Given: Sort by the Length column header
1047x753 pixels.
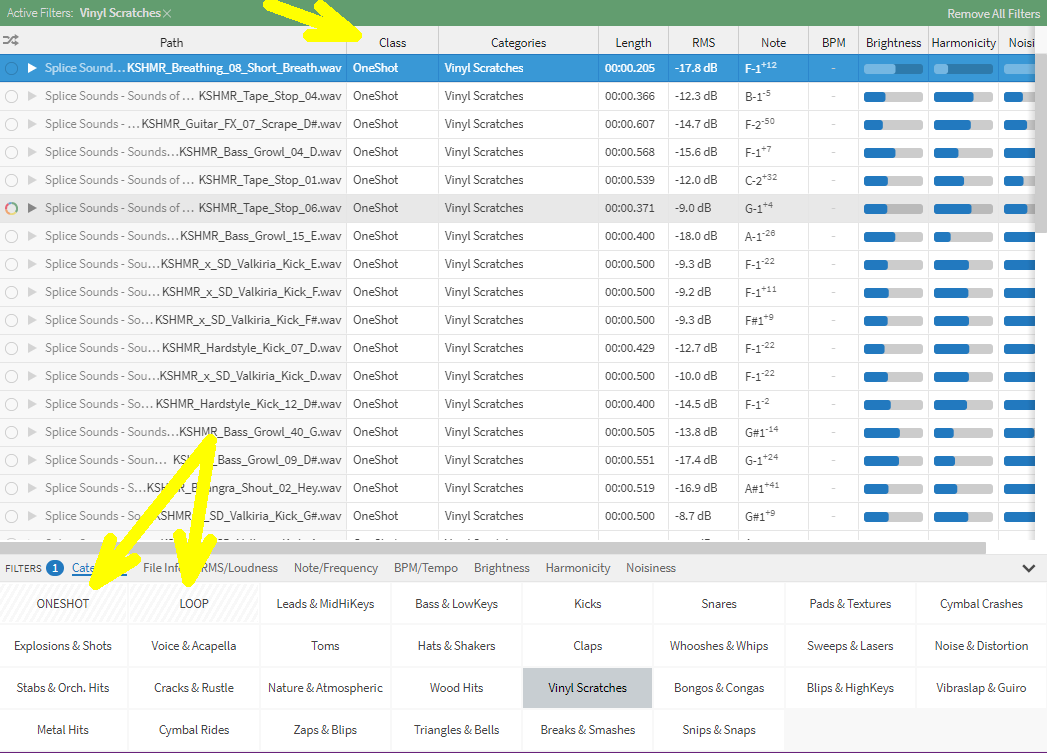Looking at the screenshot, I should (633, 43).
